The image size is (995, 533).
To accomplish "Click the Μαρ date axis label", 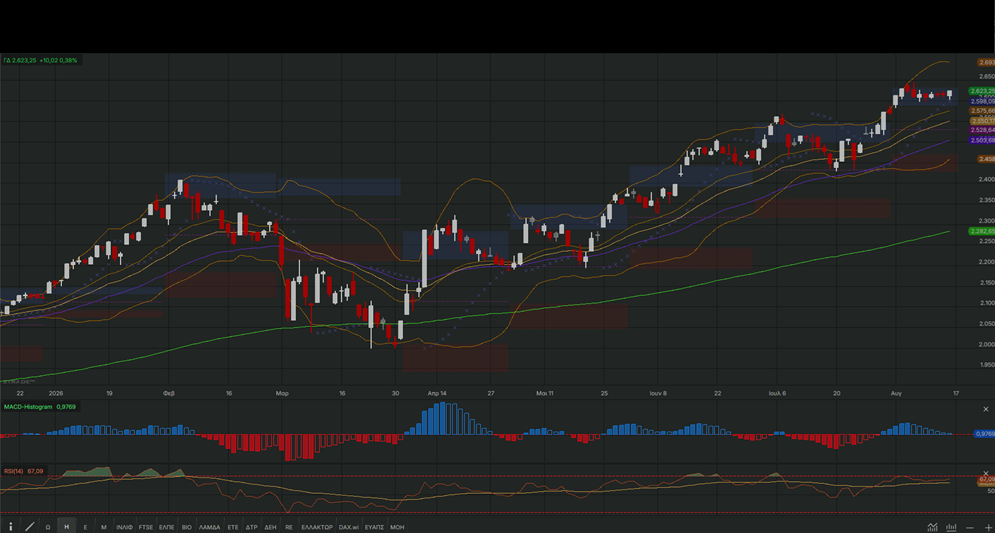I will [282, 393].
